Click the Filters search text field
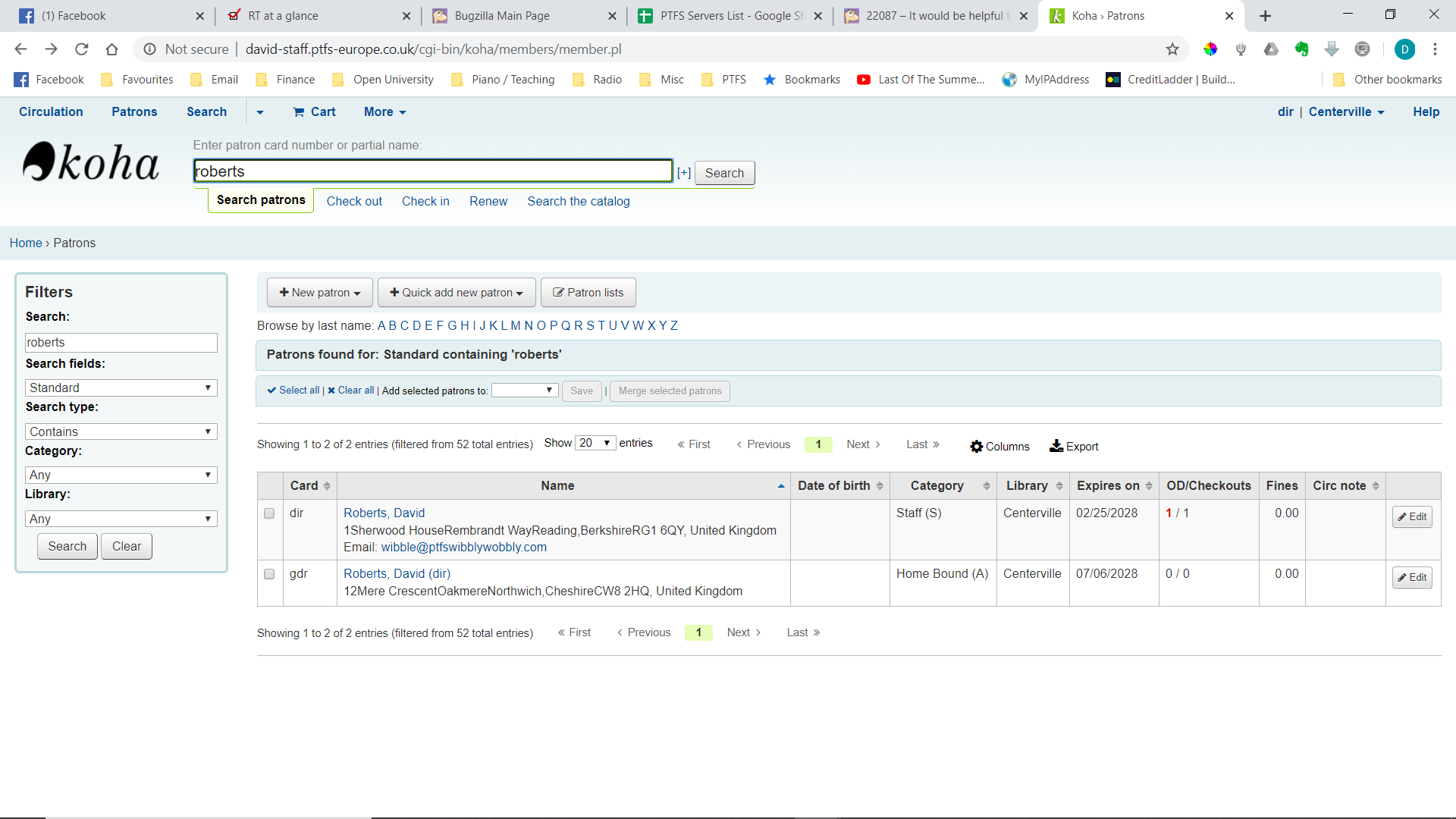Screen dimensions: 1456x819 coord(121,343)
